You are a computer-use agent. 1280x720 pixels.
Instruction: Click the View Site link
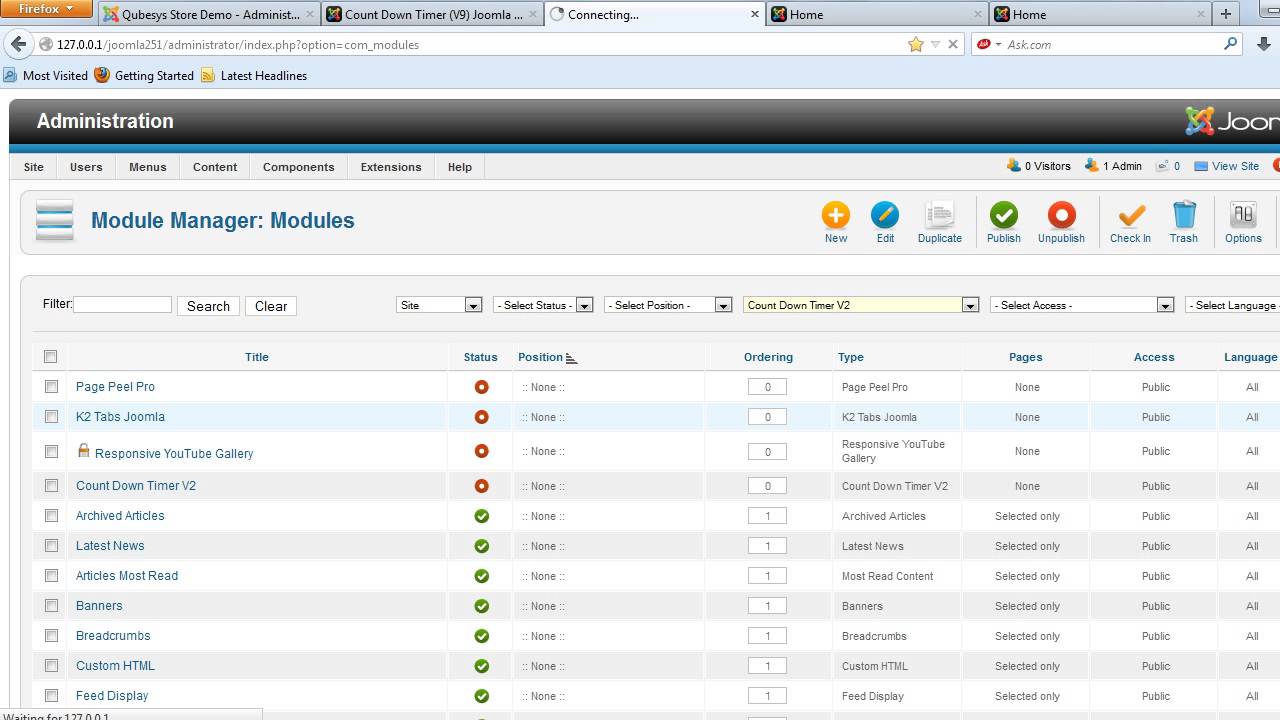coord(1227,166)
